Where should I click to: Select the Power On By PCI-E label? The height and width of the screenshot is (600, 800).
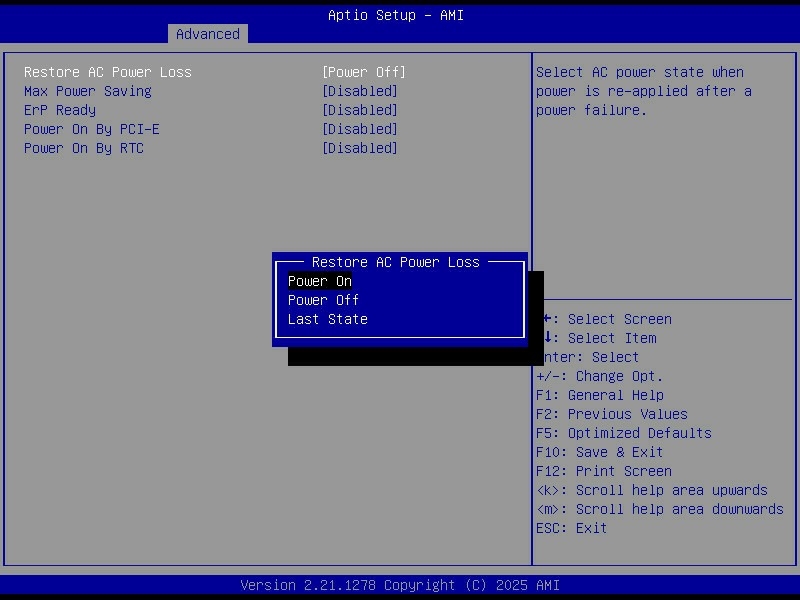click(92, 129)
